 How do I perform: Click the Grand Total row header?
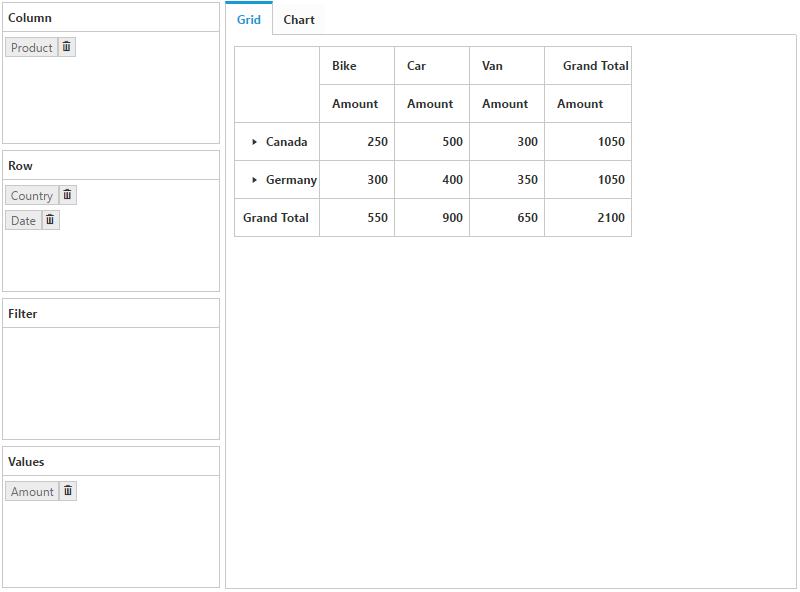(x=277, y=218)
